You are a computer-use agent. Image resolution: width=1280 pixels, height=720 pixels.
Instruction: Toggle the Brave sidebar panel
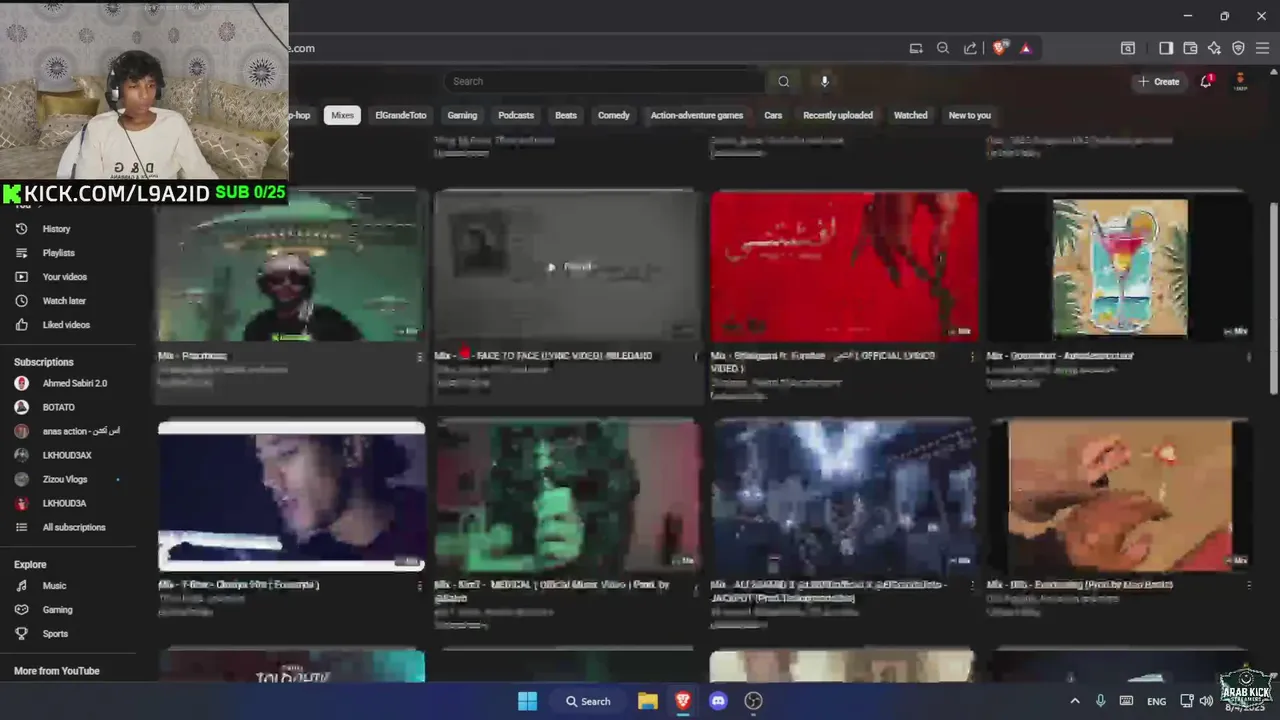(x=1166, y=48)
